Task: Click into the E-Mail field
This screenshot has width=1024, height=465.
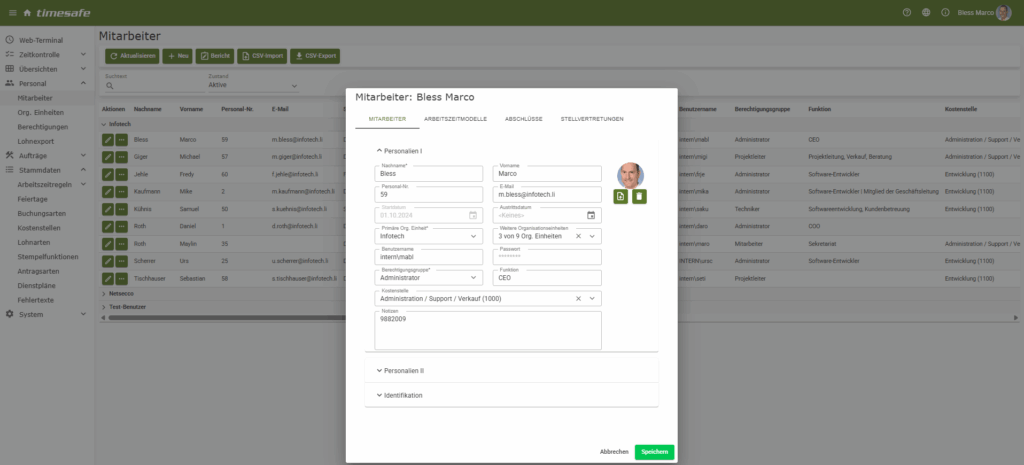Action: point(547,195)
